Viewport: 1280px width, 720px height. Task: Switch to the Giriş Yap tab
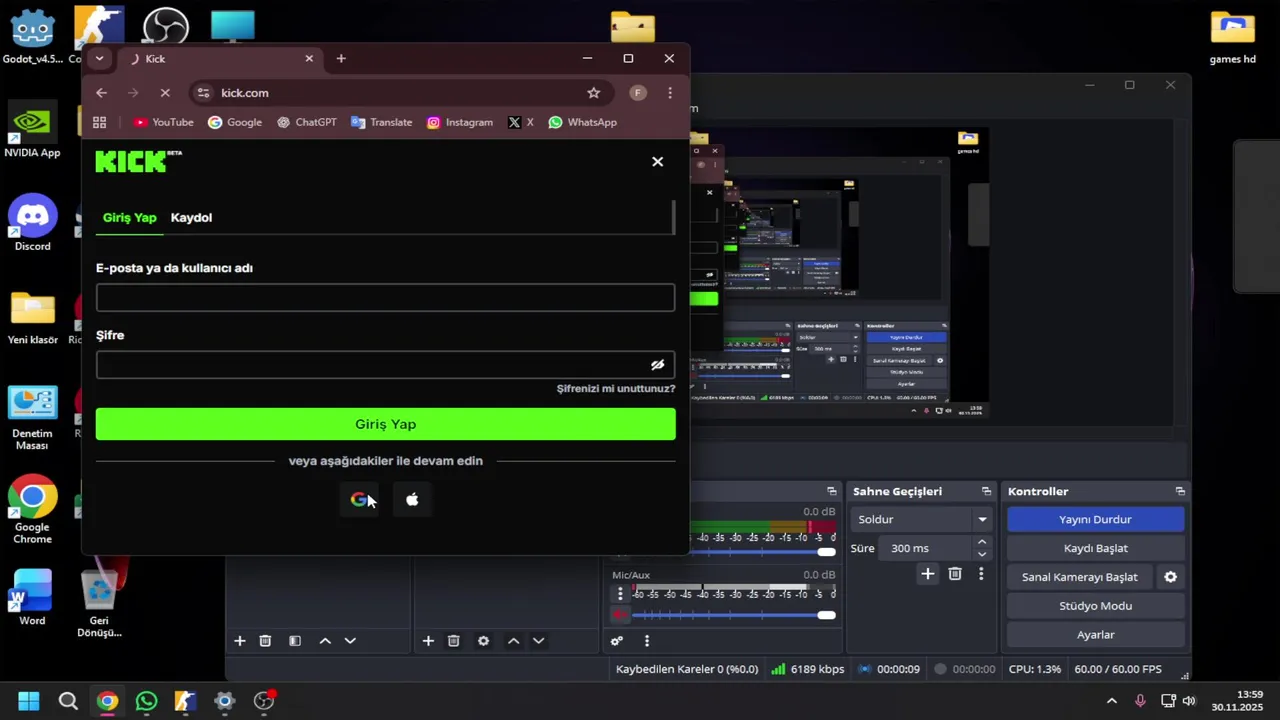pos(129,217)
